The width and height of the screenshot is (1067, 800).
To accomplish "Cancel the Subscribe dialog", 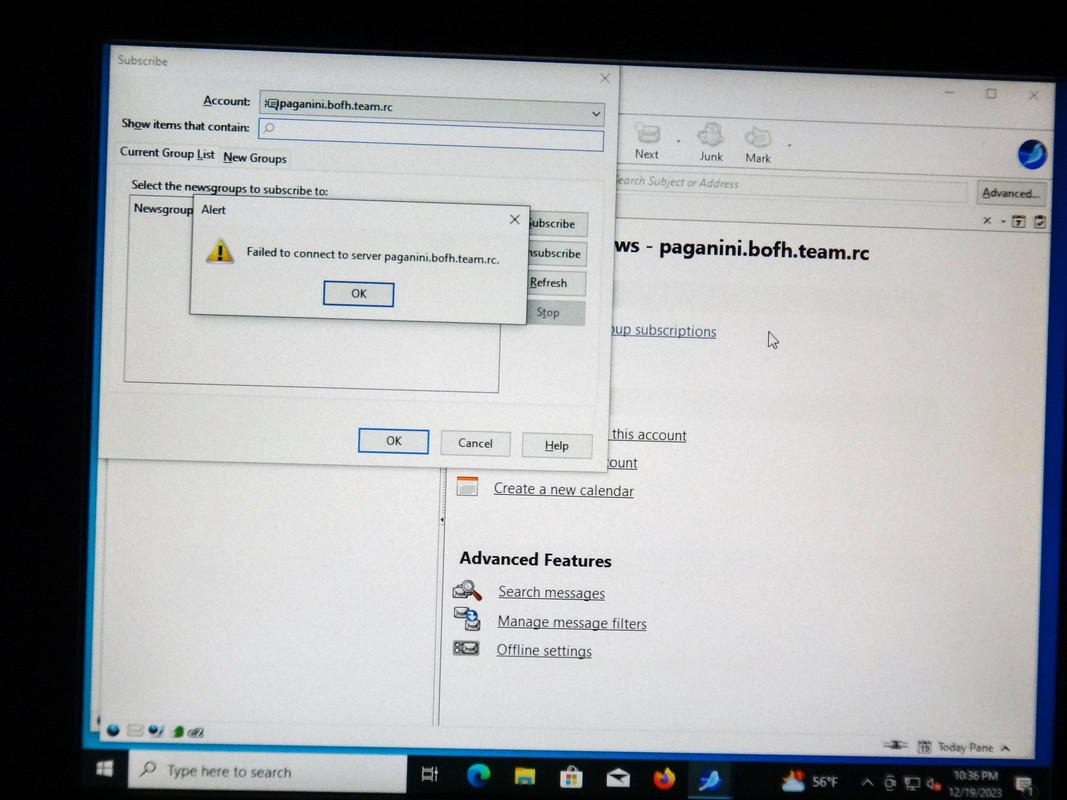I will pyautogui.click(x=475, y=444).
